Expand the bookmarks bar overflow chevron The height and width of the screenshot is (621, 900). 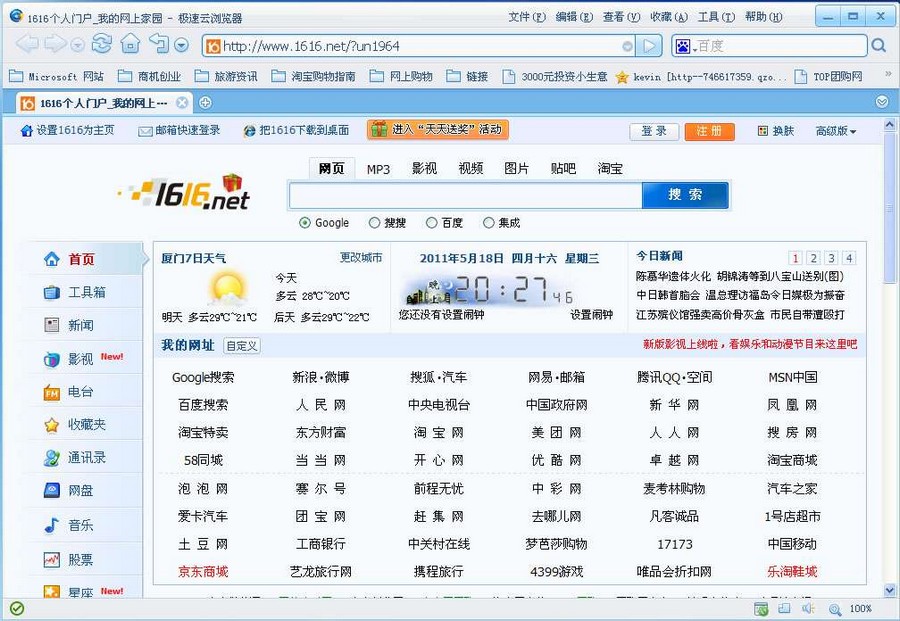889,74
